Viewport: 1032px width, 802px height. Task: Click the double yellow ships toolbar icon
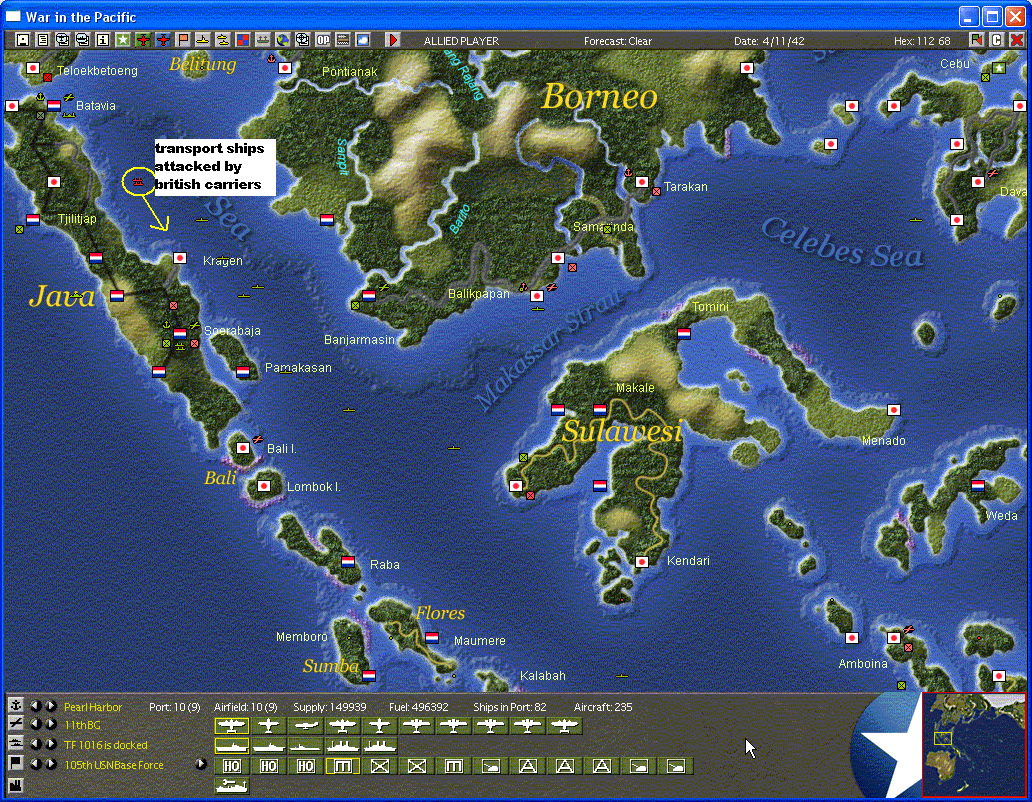tap(223, 40)
